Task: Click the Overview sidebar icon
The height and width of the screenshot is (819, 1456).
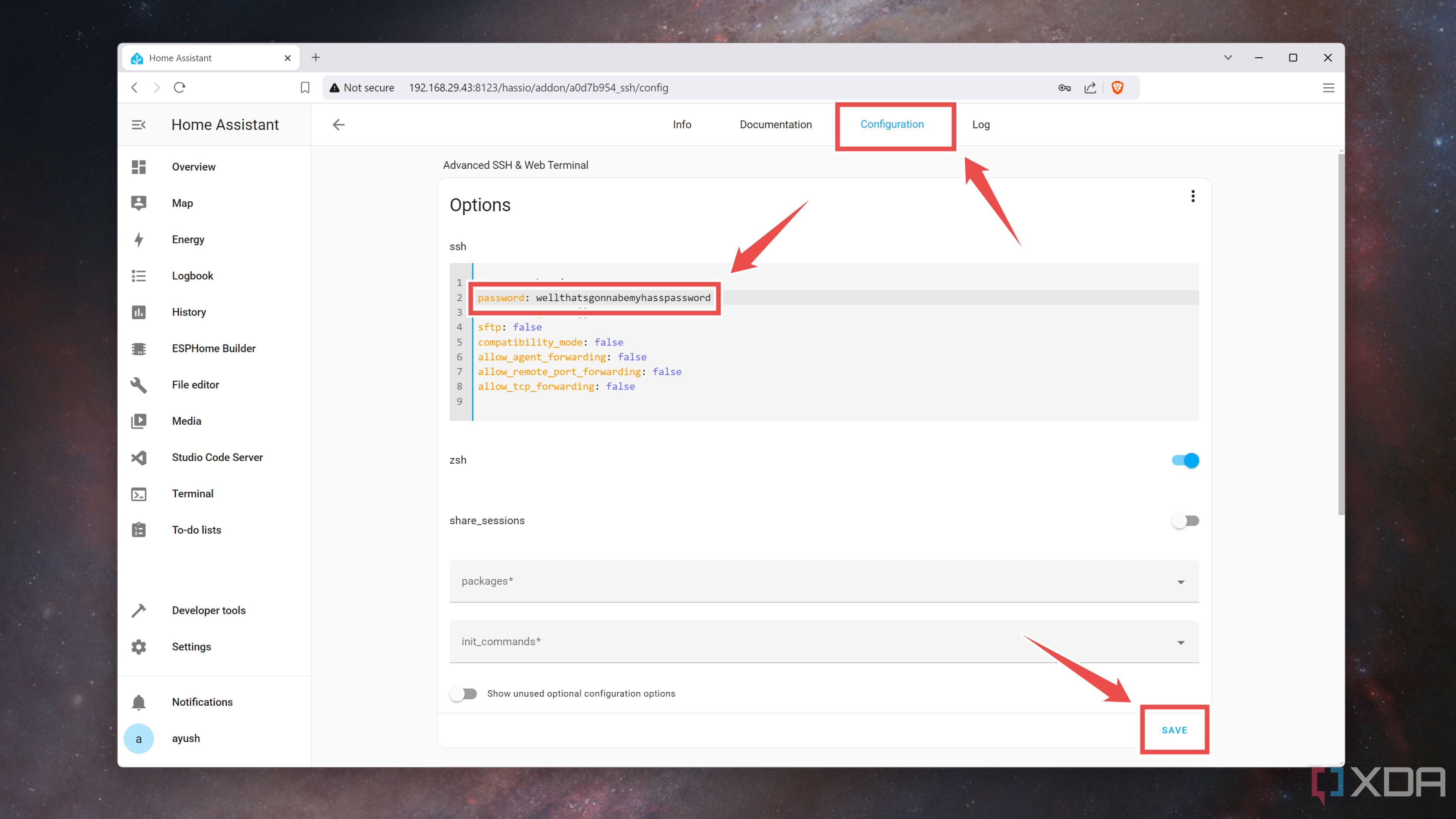Action: tap(140, 167)
